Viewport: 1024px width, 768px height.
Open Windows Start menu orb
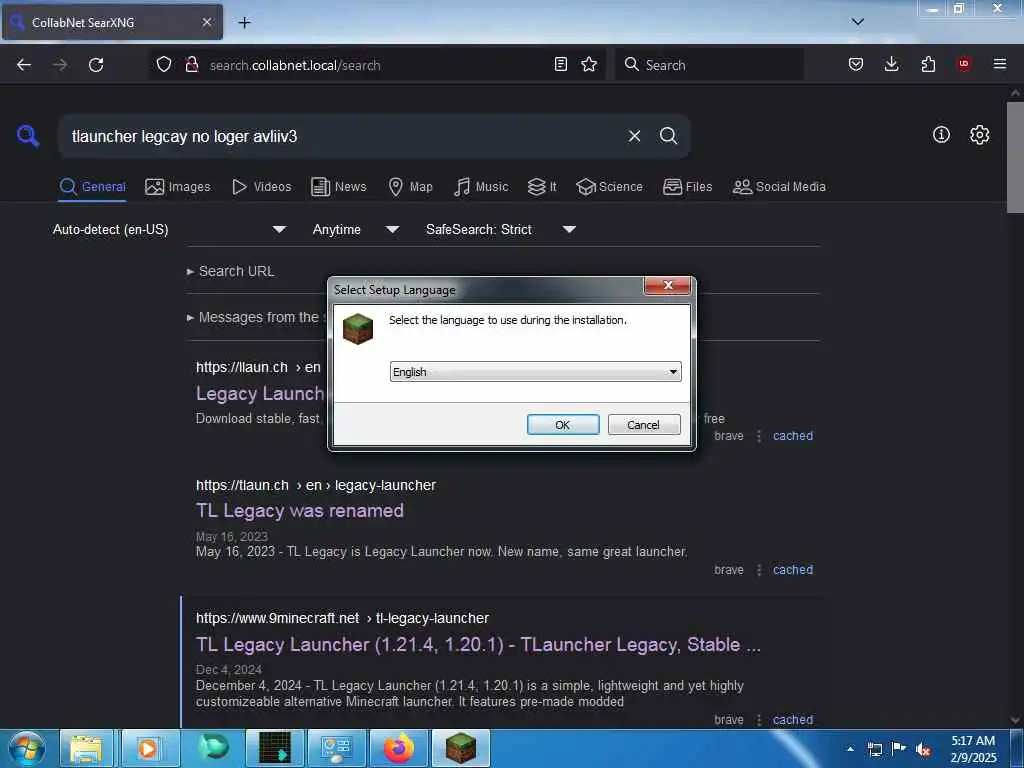[27, 748]
